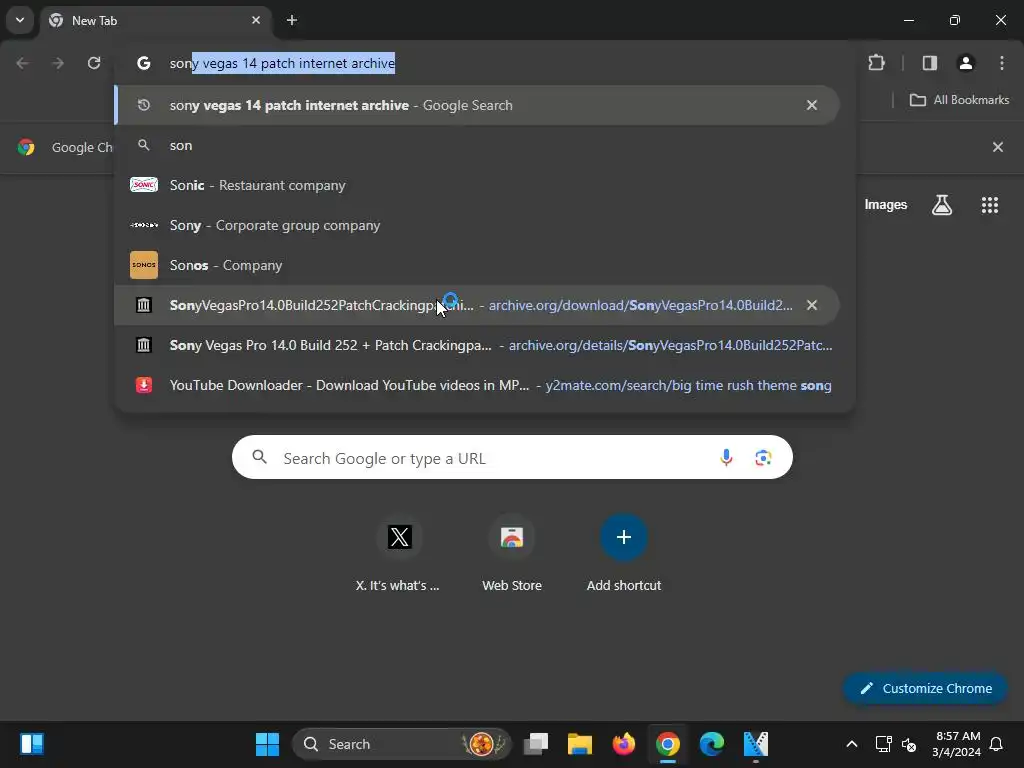
Task: Open the Extensions puzzle icon
Action: coord(876,63)
